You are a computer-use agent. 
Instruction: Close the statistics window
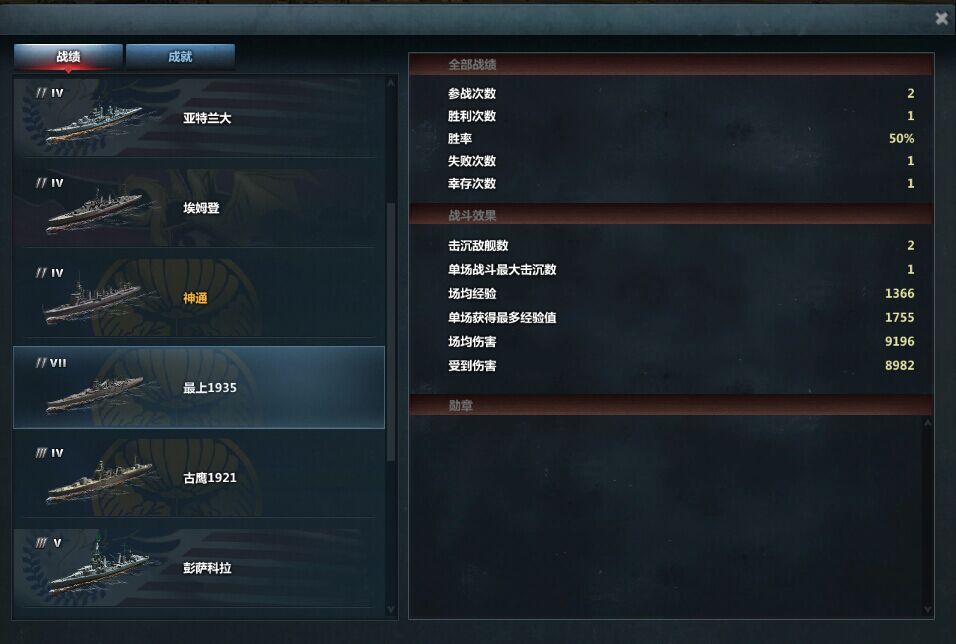(941, 19)
